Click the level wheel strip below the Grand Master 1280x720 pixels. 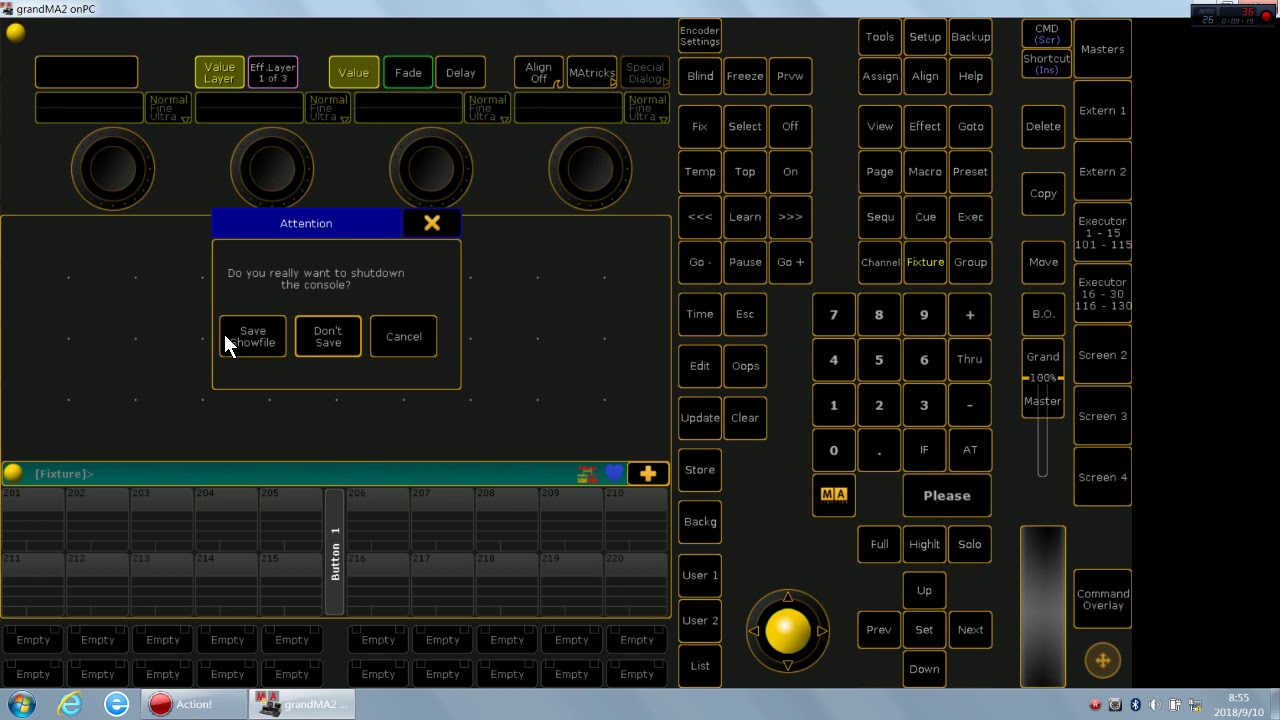(1043, 606)
